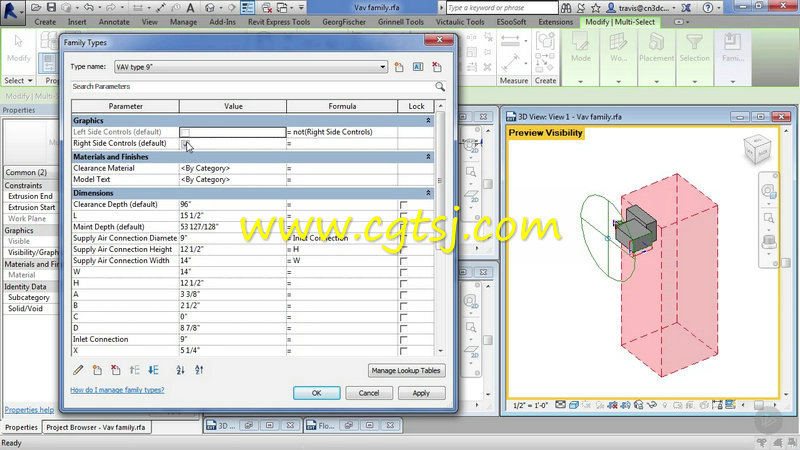Open the Type name dropdown list
This screenshot has height=450, width=800.
point(382,67)
